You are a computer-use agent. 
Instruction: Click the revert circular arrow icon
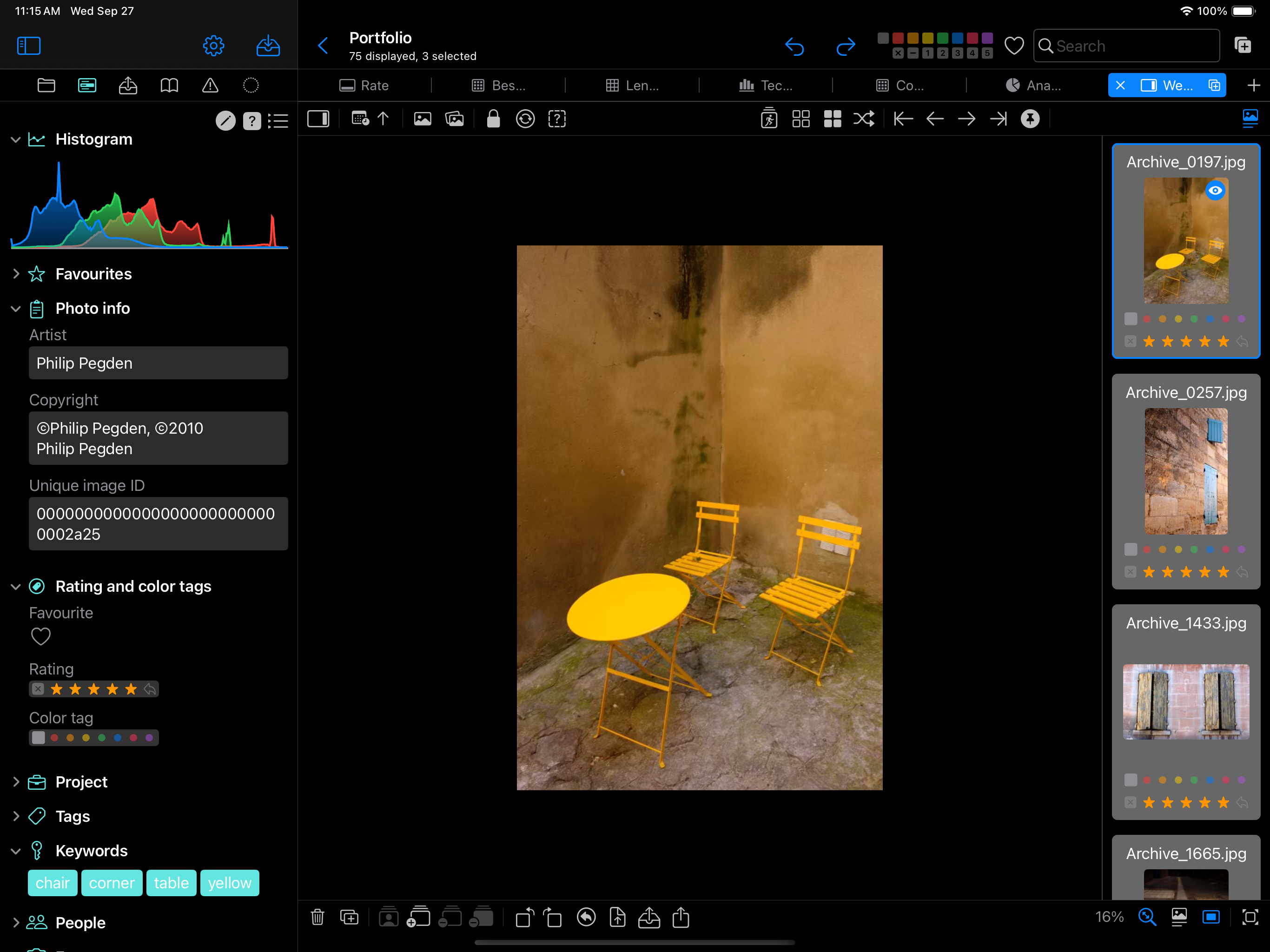pyautogui.click(x=586, y=917)
